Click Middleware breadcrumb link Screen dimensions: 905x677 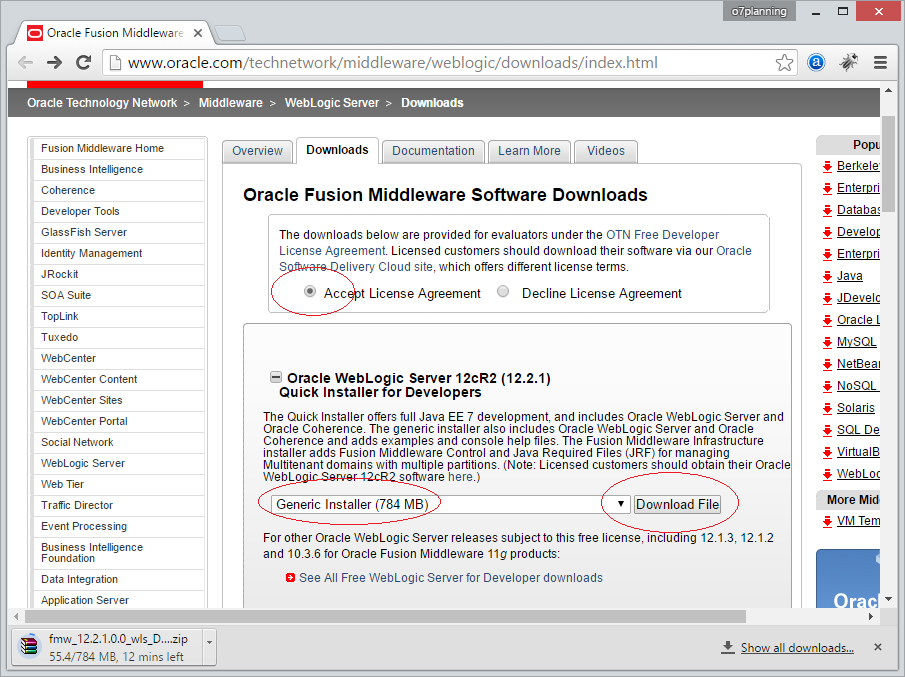click(230, 103)
